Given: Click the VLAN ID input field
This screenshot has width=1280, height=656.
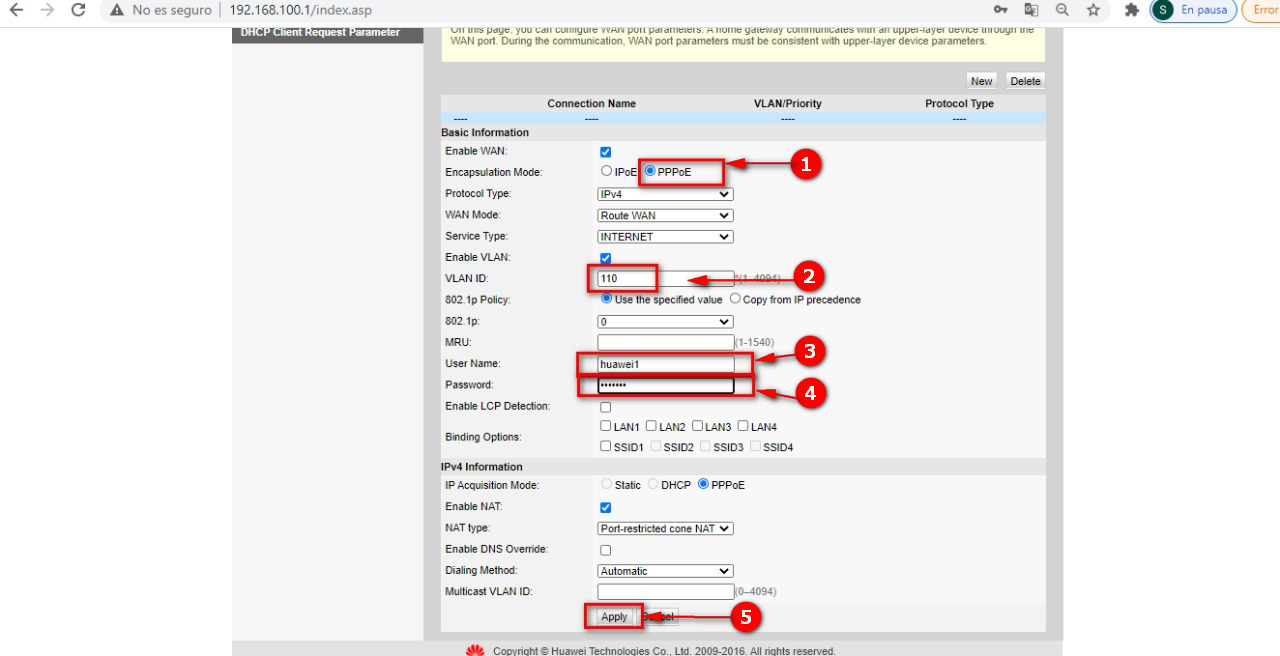Looking at the screenshot, I should tap(665, 279).
